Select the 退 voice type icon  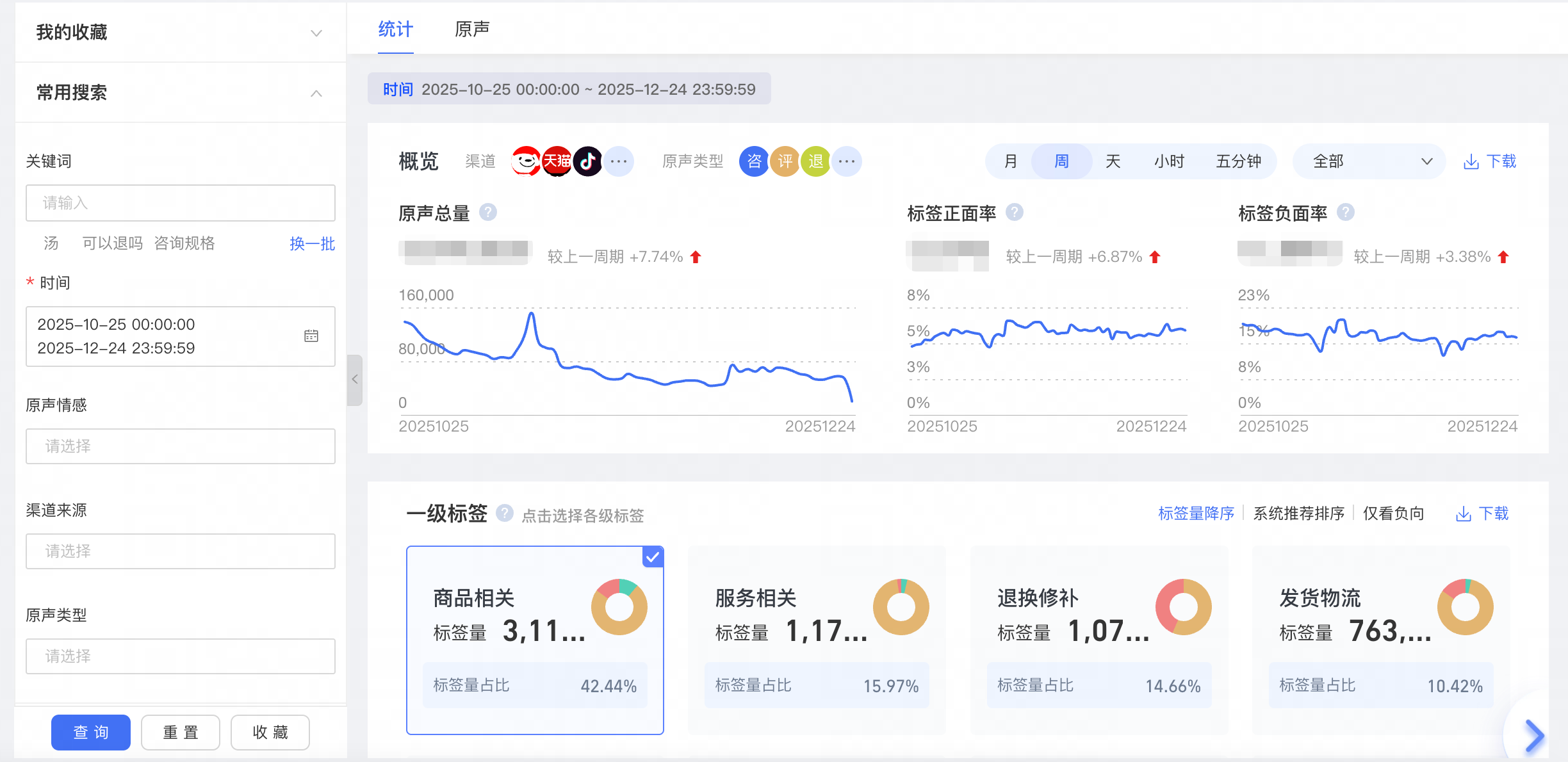click(x=815, y=161)
